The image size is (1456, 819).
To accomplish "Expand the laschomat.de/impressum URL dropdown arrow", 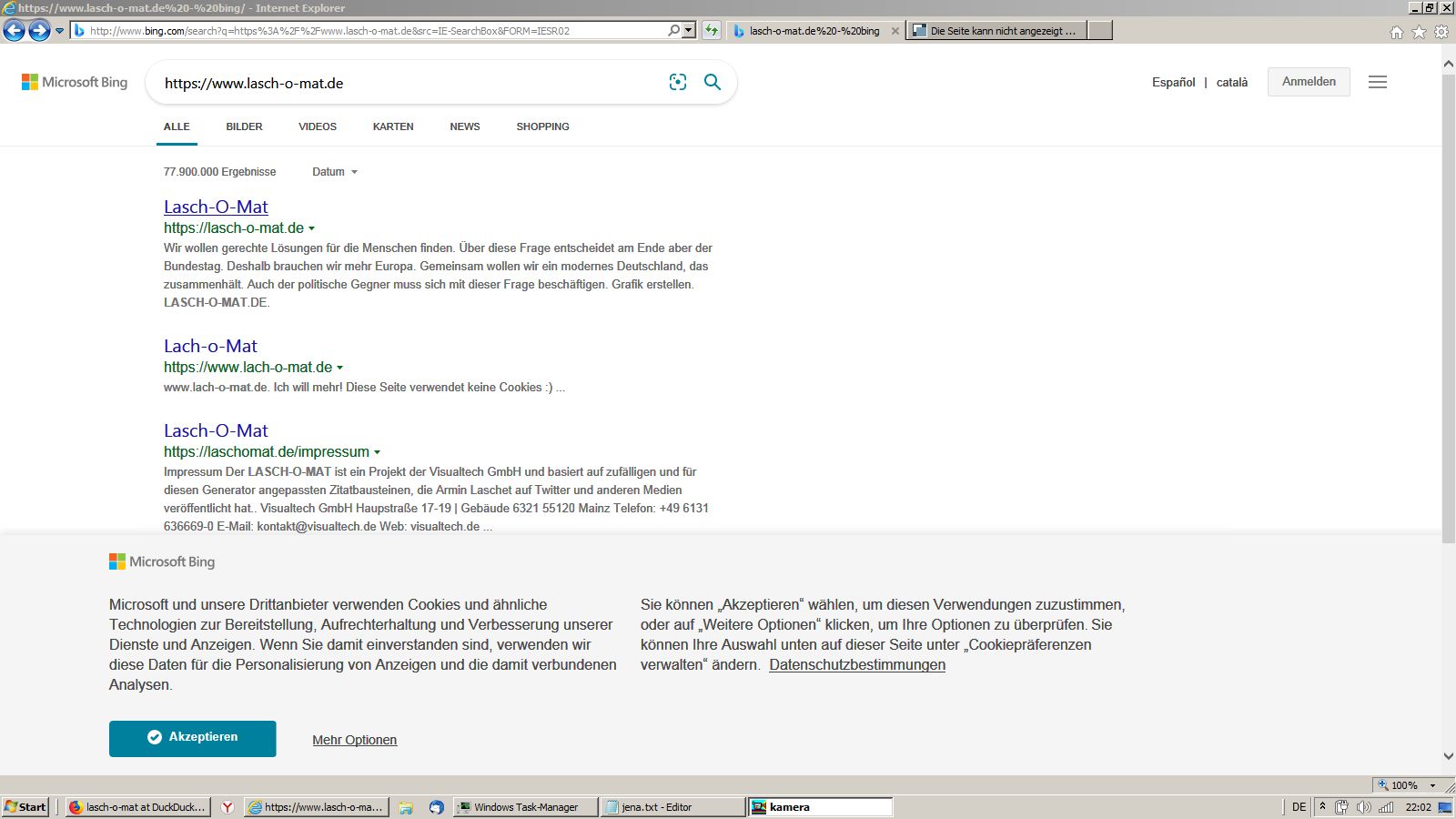I will pos(377,452).
